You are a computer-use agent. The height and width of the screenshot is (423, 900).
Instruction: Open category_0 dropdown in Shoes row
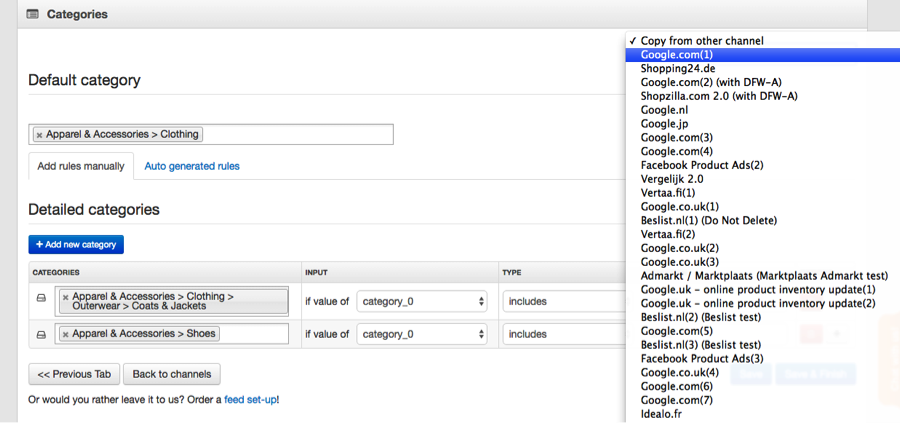(422, 334)
